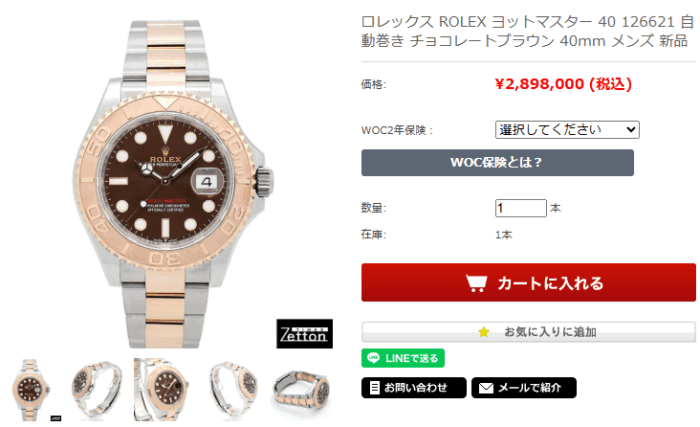700x427 pixels.
Task: Share the product with LINEで送る
Action: click(403, 358)
